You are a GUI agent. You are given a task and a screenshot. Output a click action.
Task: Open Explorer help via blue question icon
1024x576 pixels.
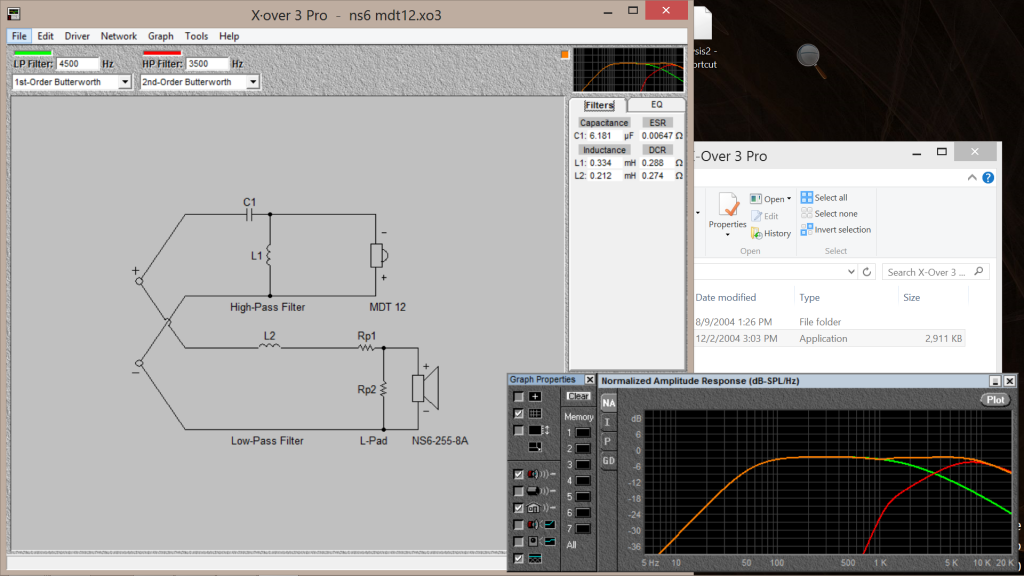[988, 178]
